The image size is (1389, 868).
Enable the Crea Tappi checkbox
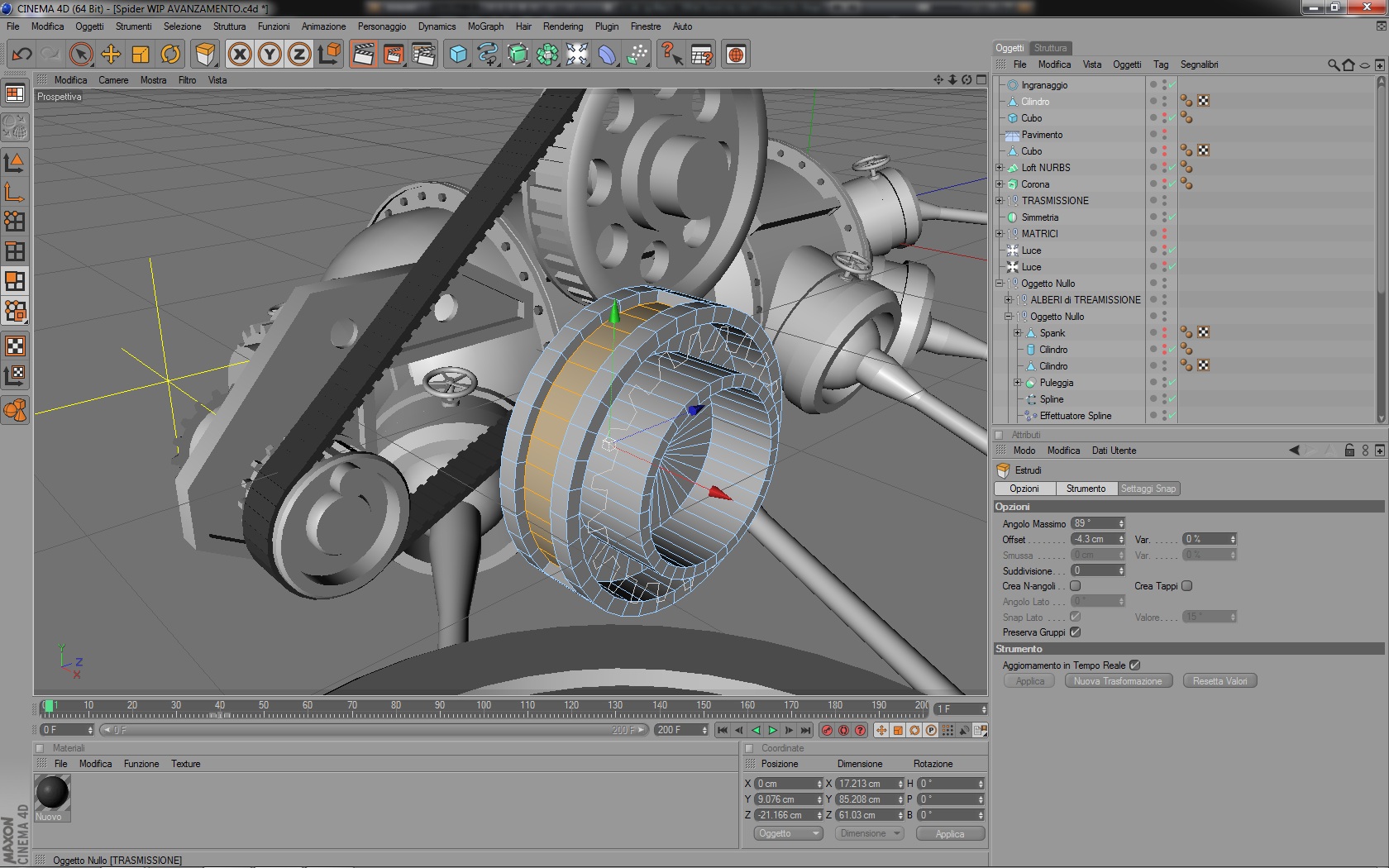pyautogui.click(x=1187, y=586)
